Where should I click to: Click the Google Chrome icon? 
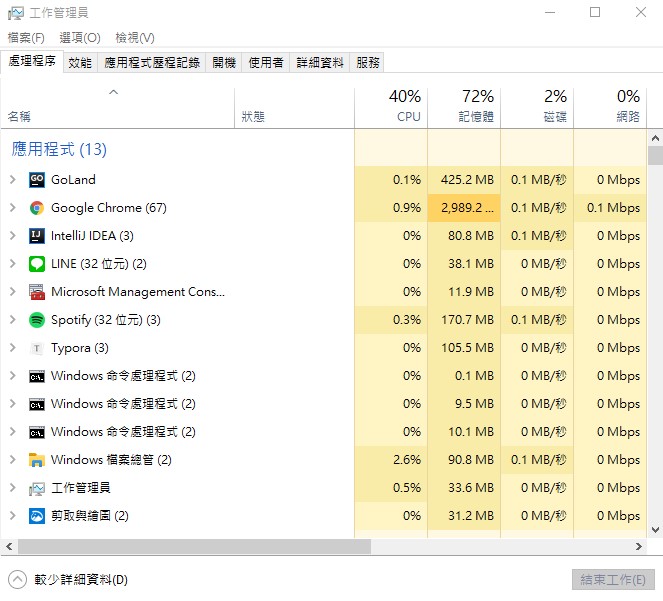pos(37,208)
